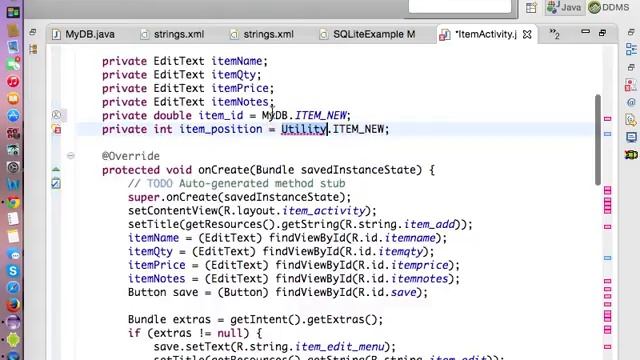Restore the minimized Outline view stack
Image resolution: width=640 pixels, height=360 pixels.
tap(631, 32)
